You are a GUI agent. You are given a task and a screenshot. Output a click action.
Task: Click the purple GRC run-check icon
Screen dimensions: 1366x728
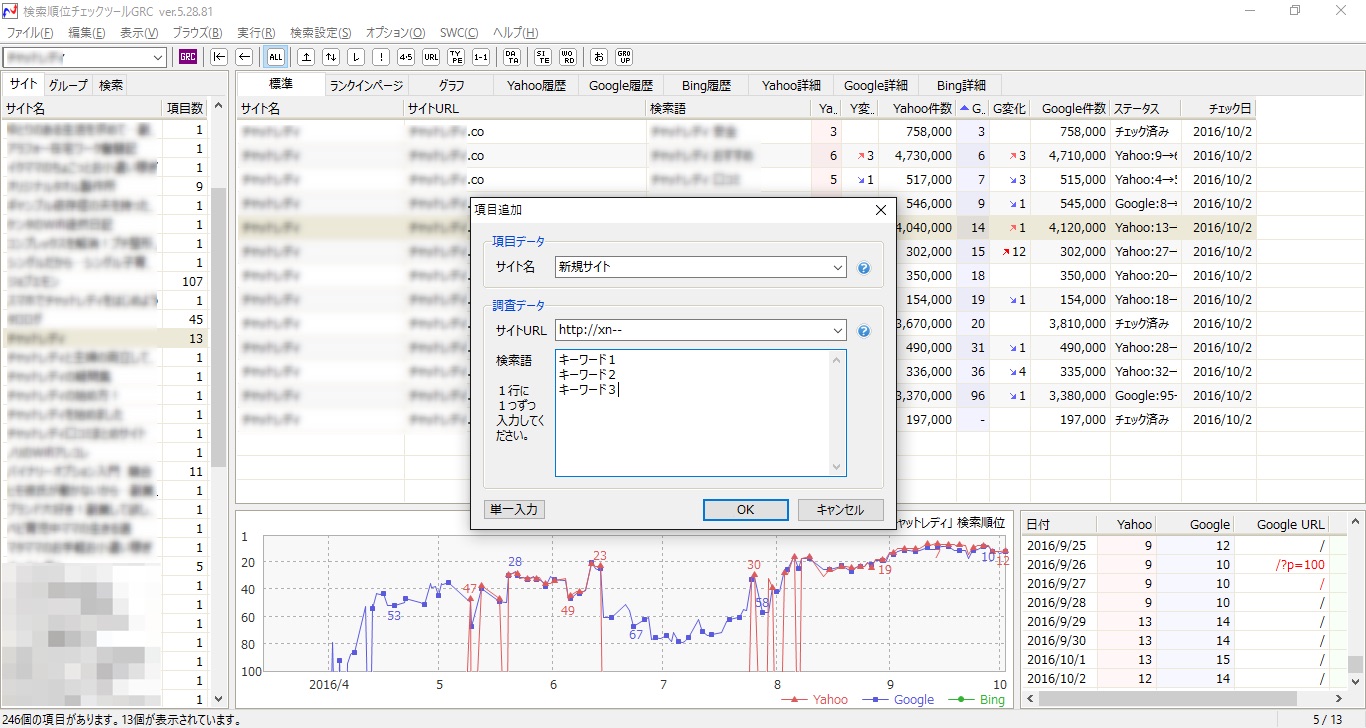tap(188, 57)
